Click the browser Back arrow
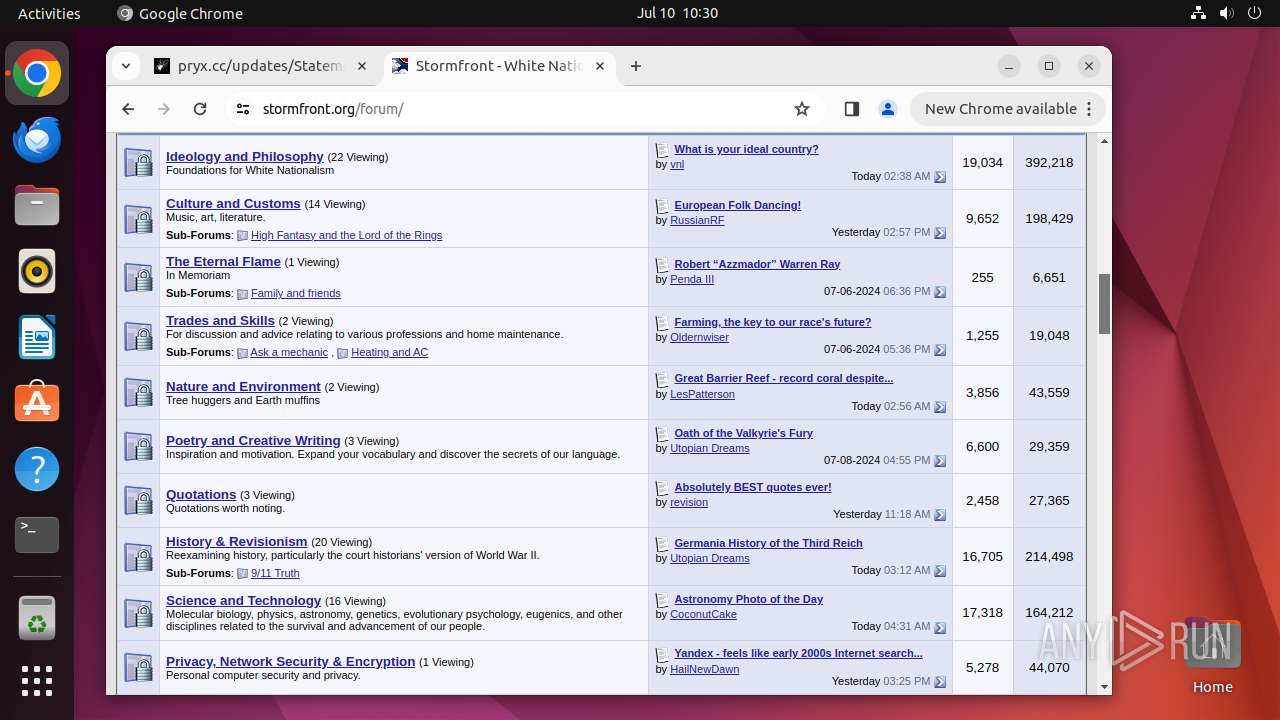The image size is (1280, 720). 128,109
